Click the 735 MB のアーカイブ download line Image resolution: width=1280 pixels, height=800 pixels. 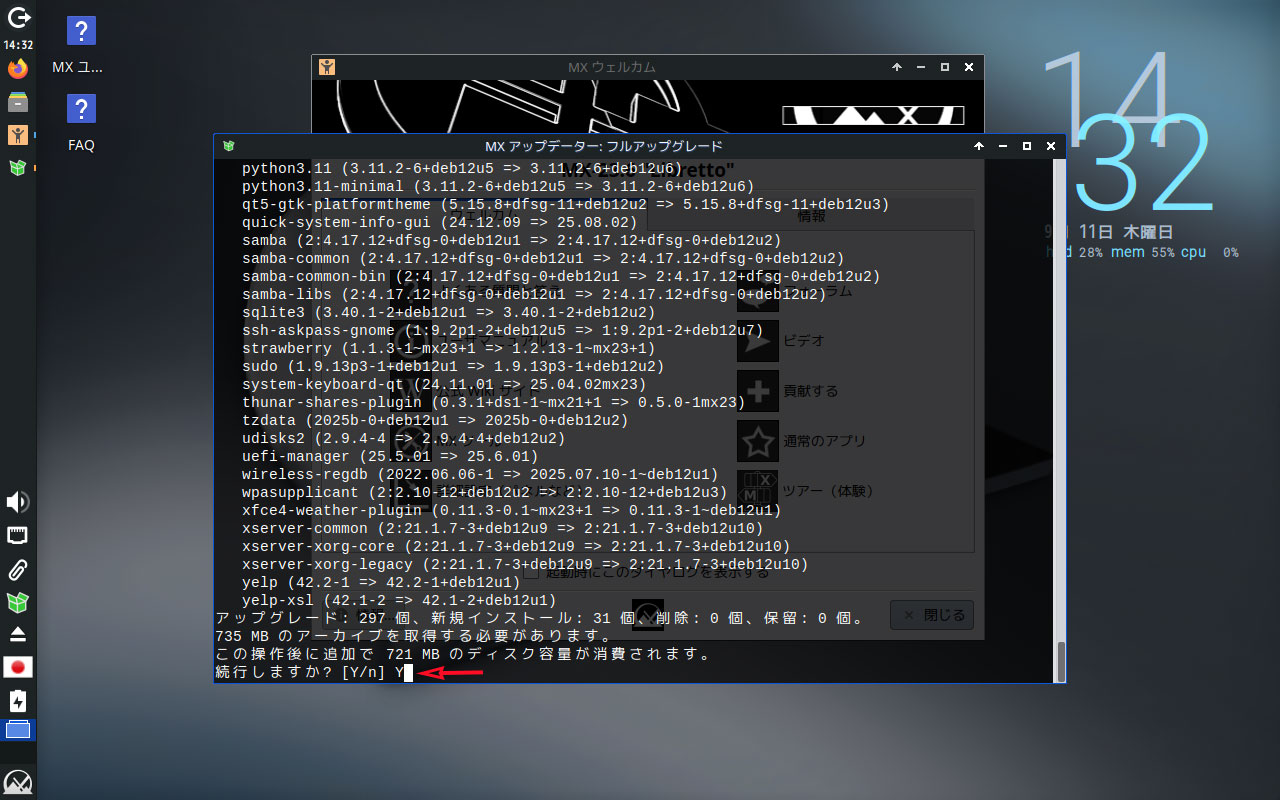[413, 636]
